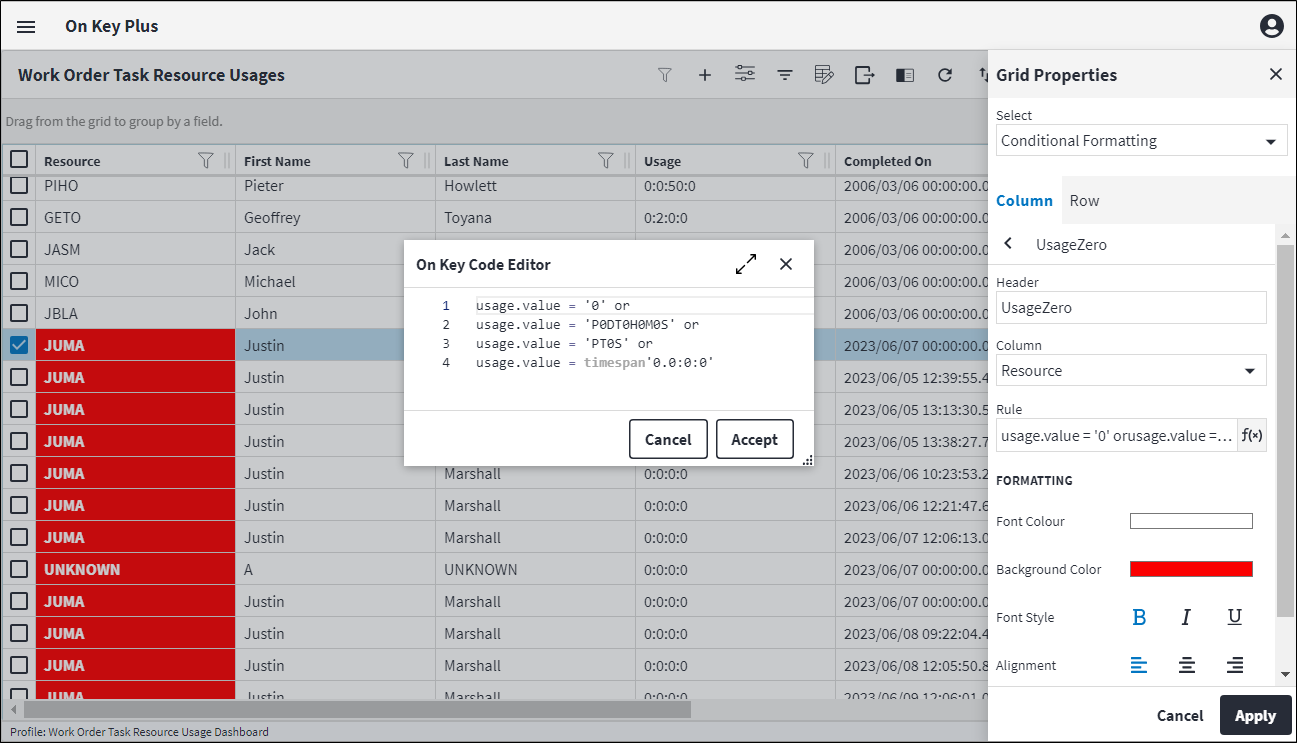Click the refresh grid icon
This screenshot has width=1297, height=743.
(x=944, y=75)
